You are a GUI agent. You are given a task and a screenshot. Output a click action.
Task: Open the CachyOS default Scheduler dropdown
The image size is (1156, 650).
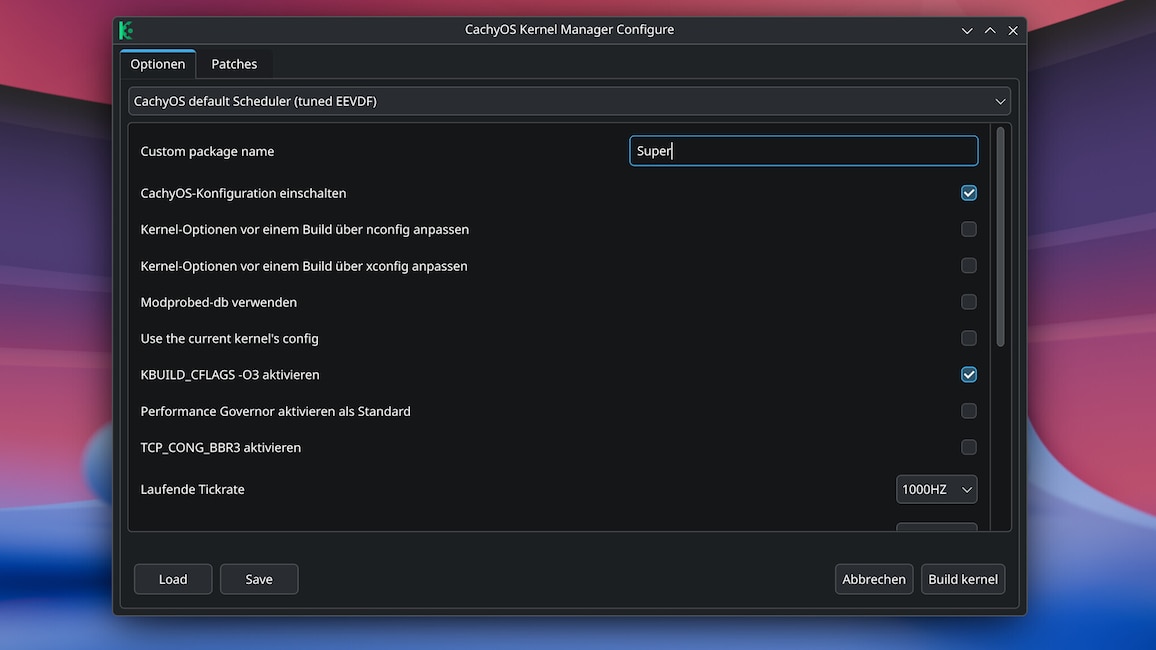click(x=569, y=101)
